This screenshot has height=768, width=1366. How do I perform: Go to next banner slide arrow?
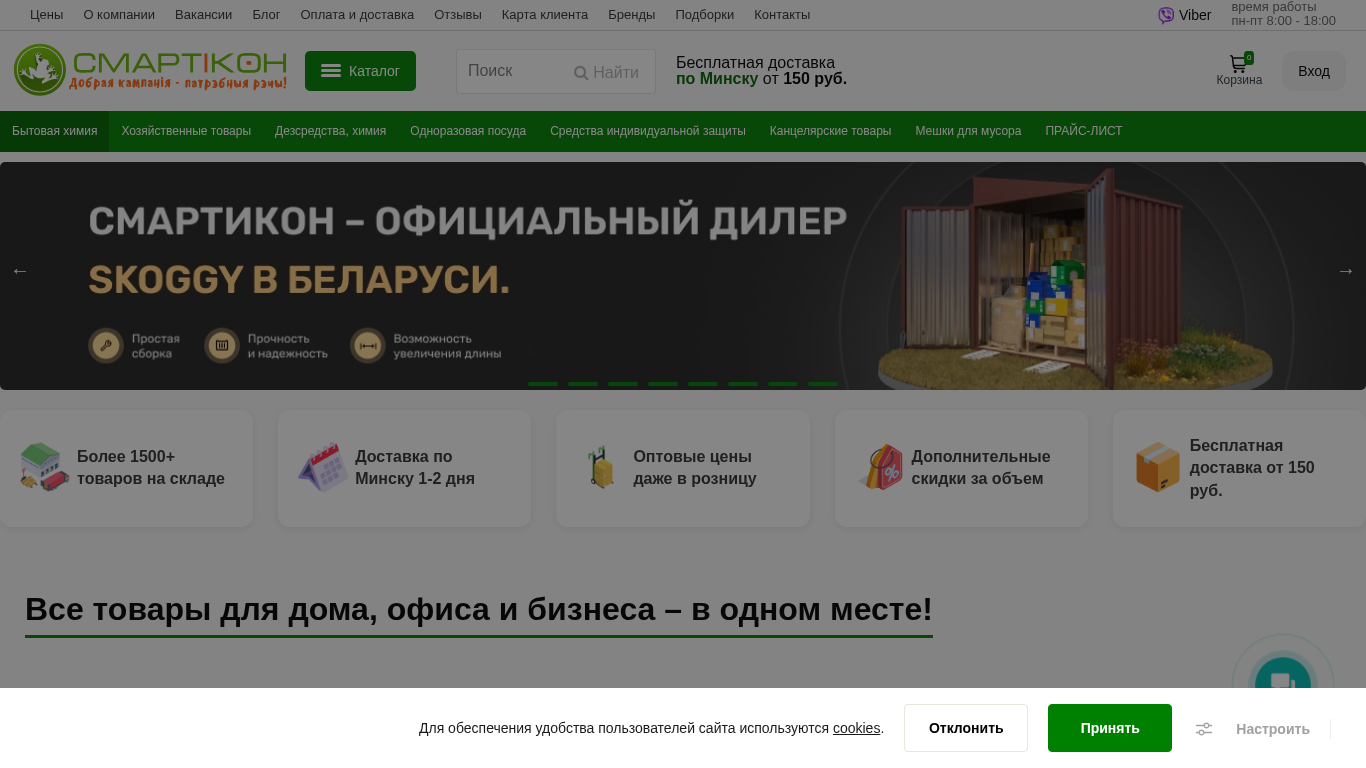(1345, 271)
